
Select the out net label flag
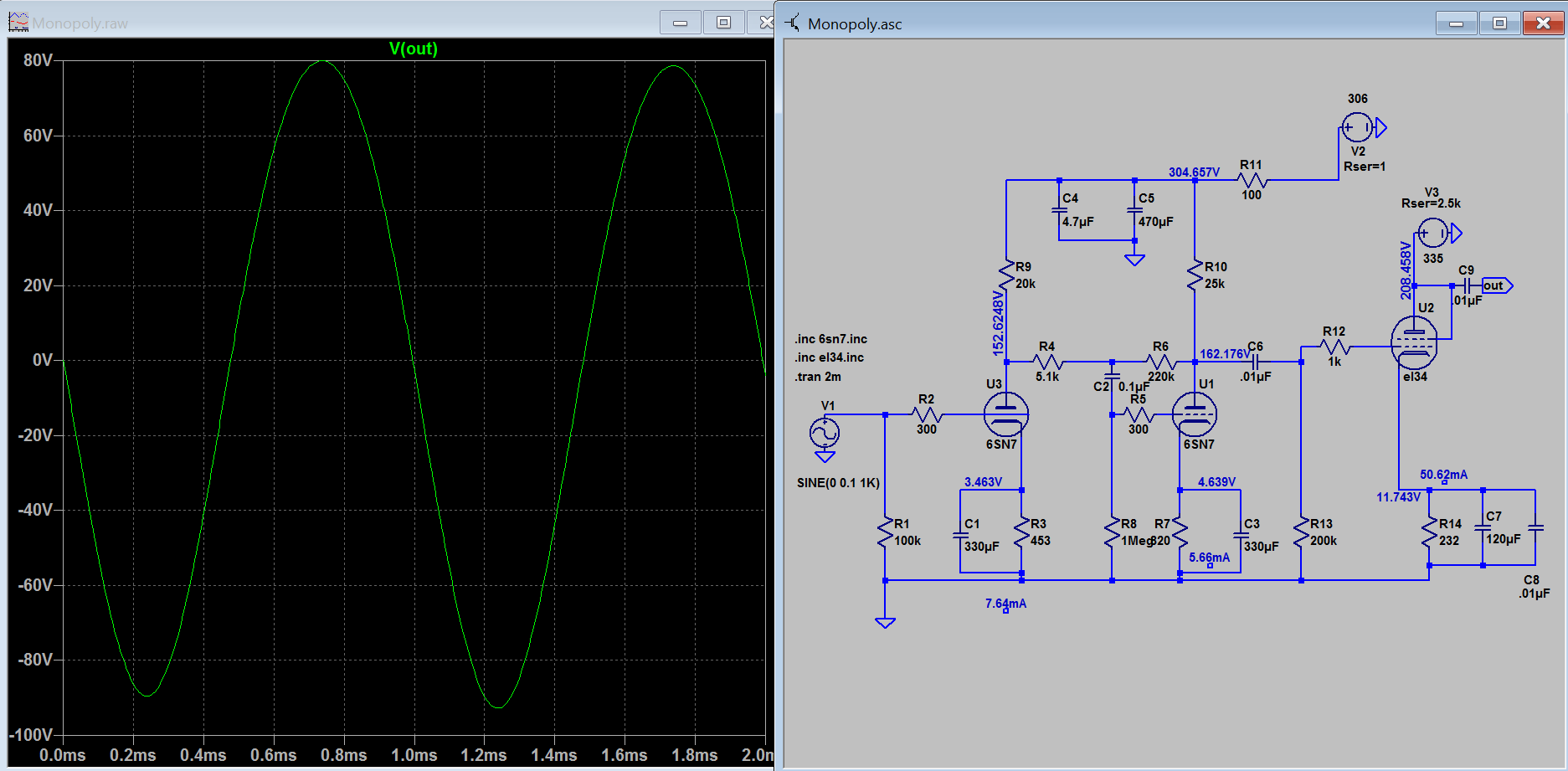point(1497,285)
